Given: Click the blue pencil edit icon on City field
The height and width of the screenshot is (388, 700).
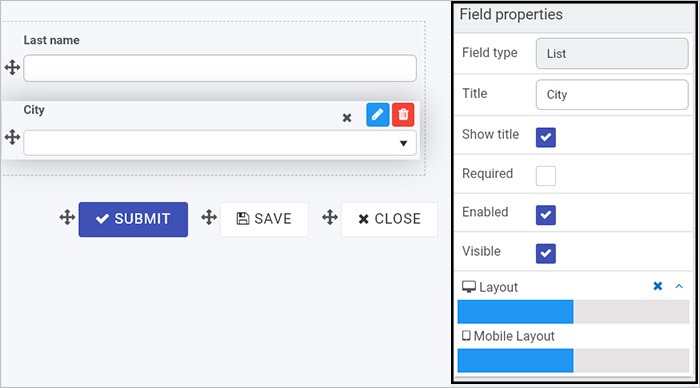Looking at the screenshot, I should (x=378, y=115).
